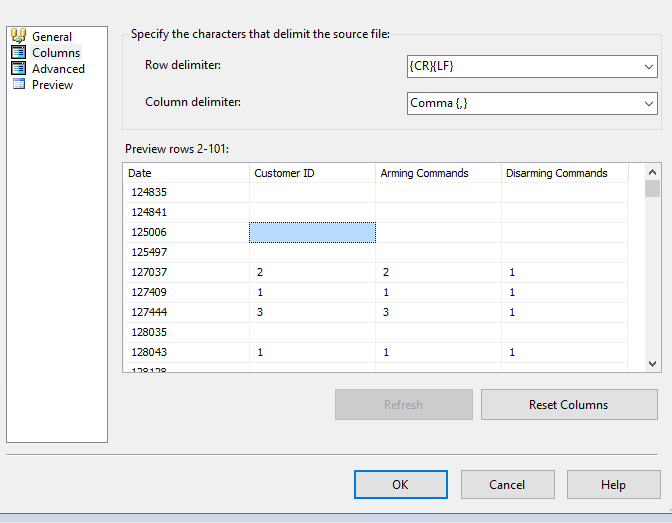Click the {CR}{LF} row delimiter field
The height and width of the screenshot is (523, 672).
click(x=532, y=66)
